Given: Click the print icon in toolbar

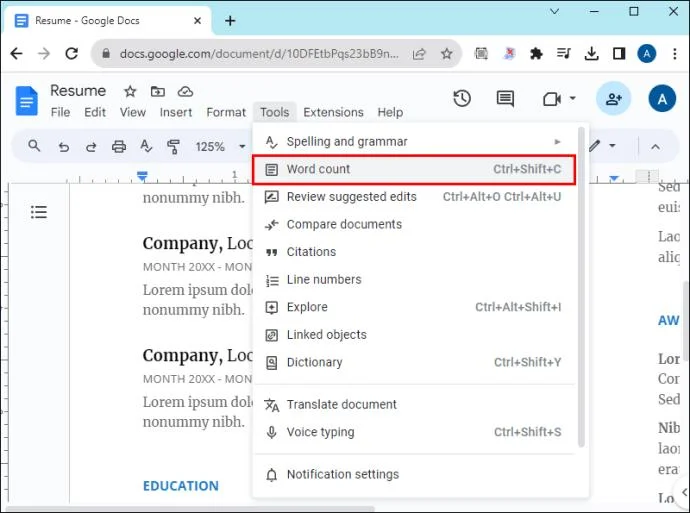Looking at the screenshot, I should (119, 147).
